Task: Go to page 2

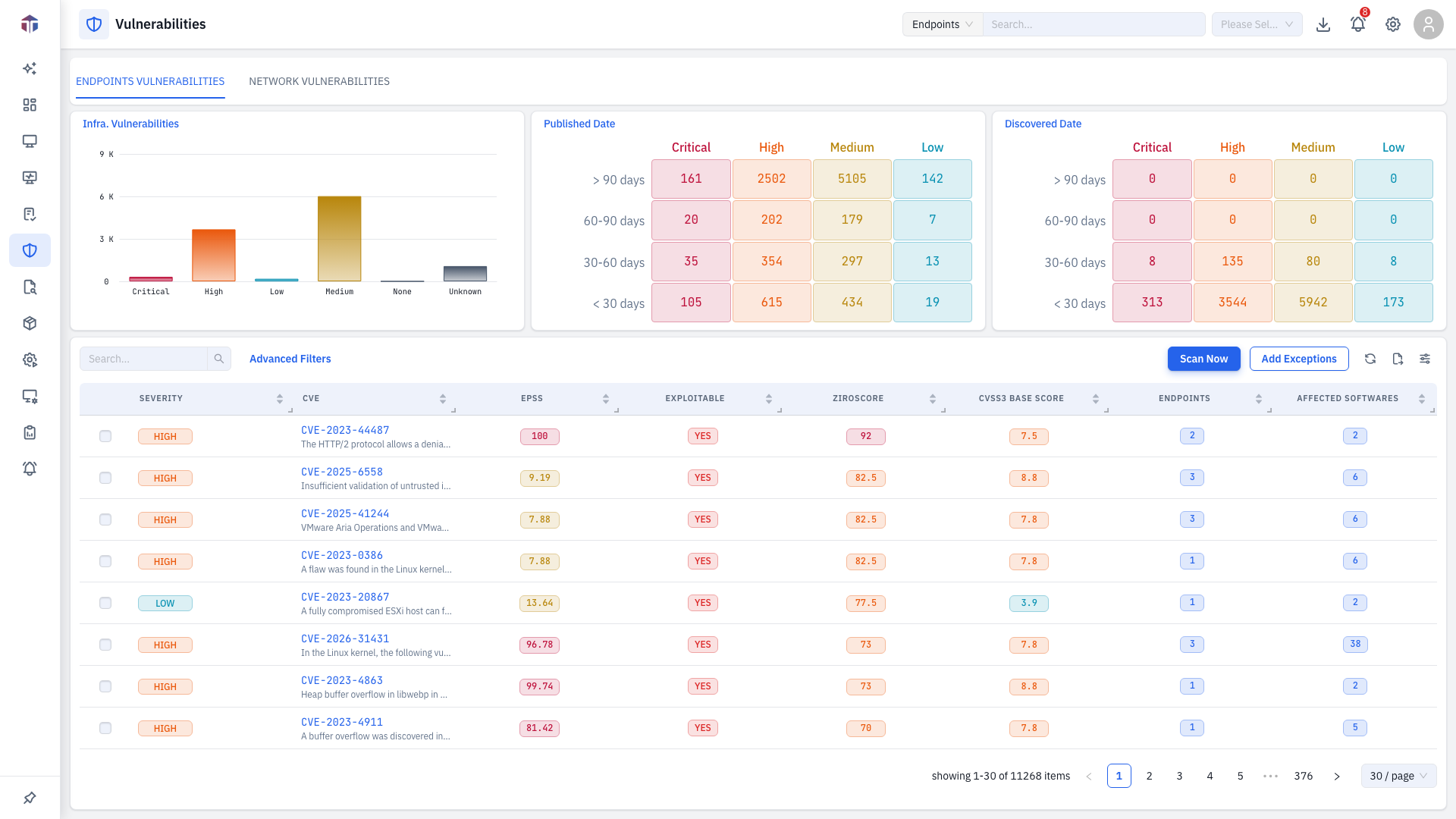Action: click(1150, 776)
